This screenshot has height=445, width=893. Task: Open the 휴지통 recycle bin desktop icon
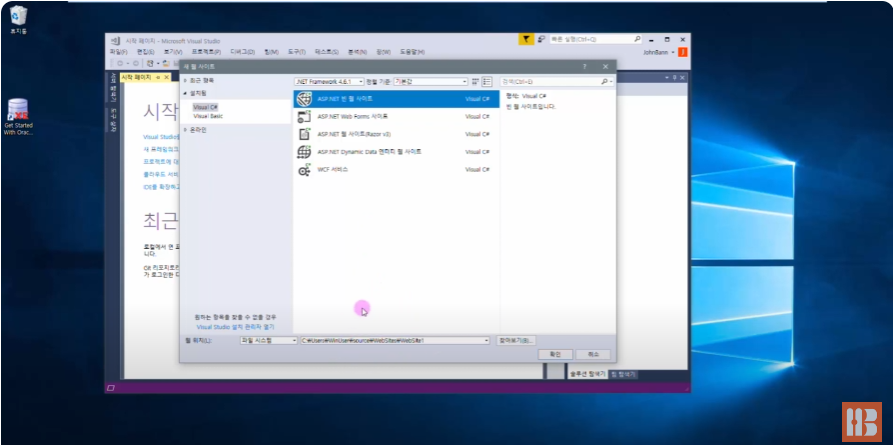pos(19,21)
